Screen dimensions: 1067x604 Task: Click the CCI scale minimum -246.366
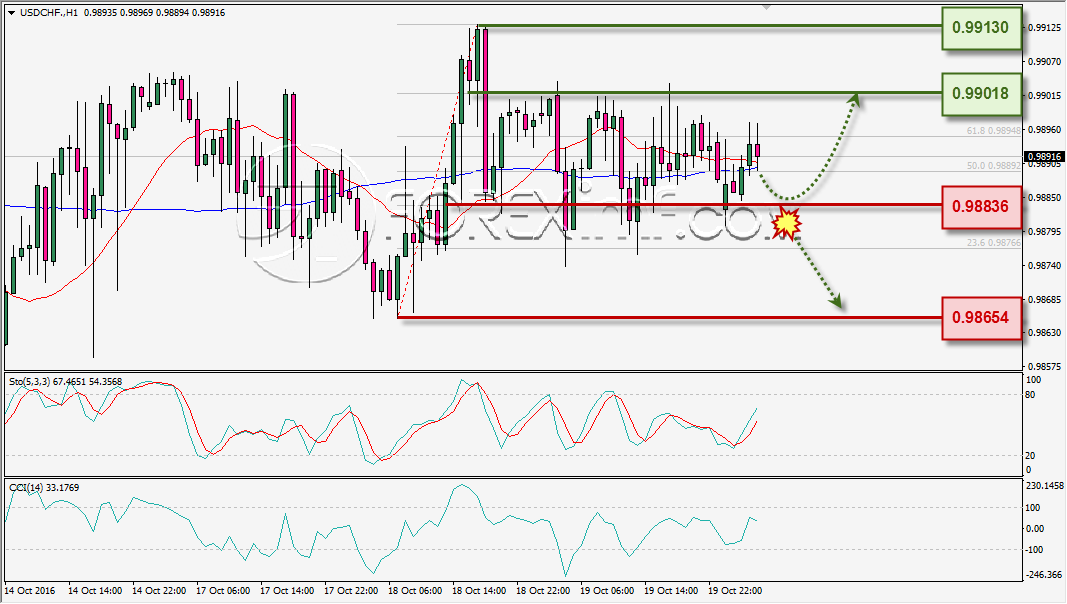point(1044,575)
